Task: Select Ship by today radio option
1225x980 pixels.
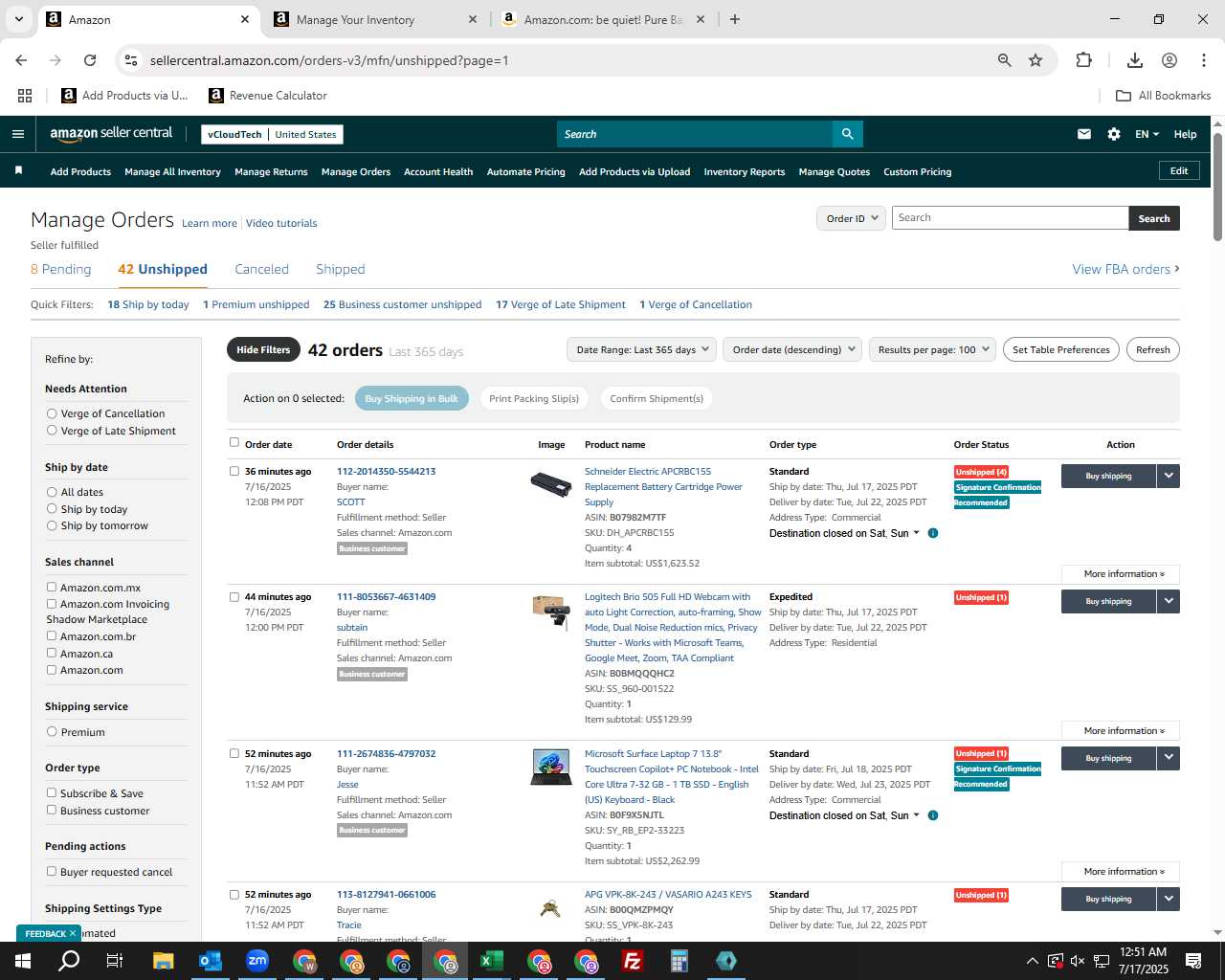Action: point(52,509)
